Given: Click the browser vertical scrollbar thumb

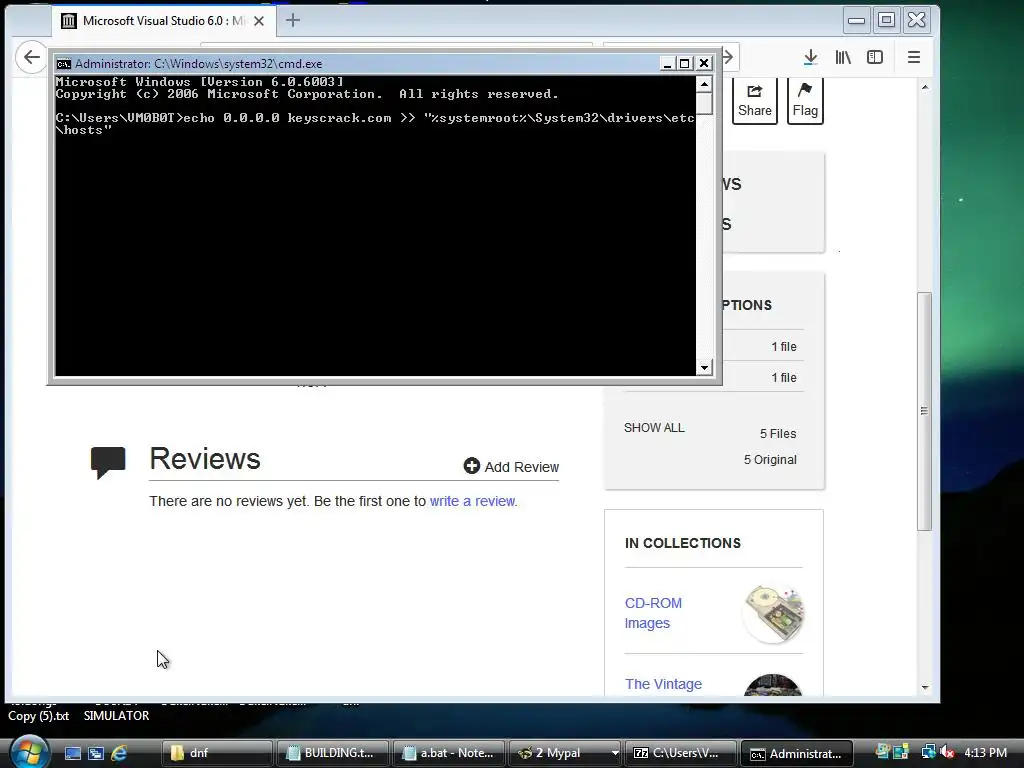Looking at the screenshot, I should click(x=924, y=411).
